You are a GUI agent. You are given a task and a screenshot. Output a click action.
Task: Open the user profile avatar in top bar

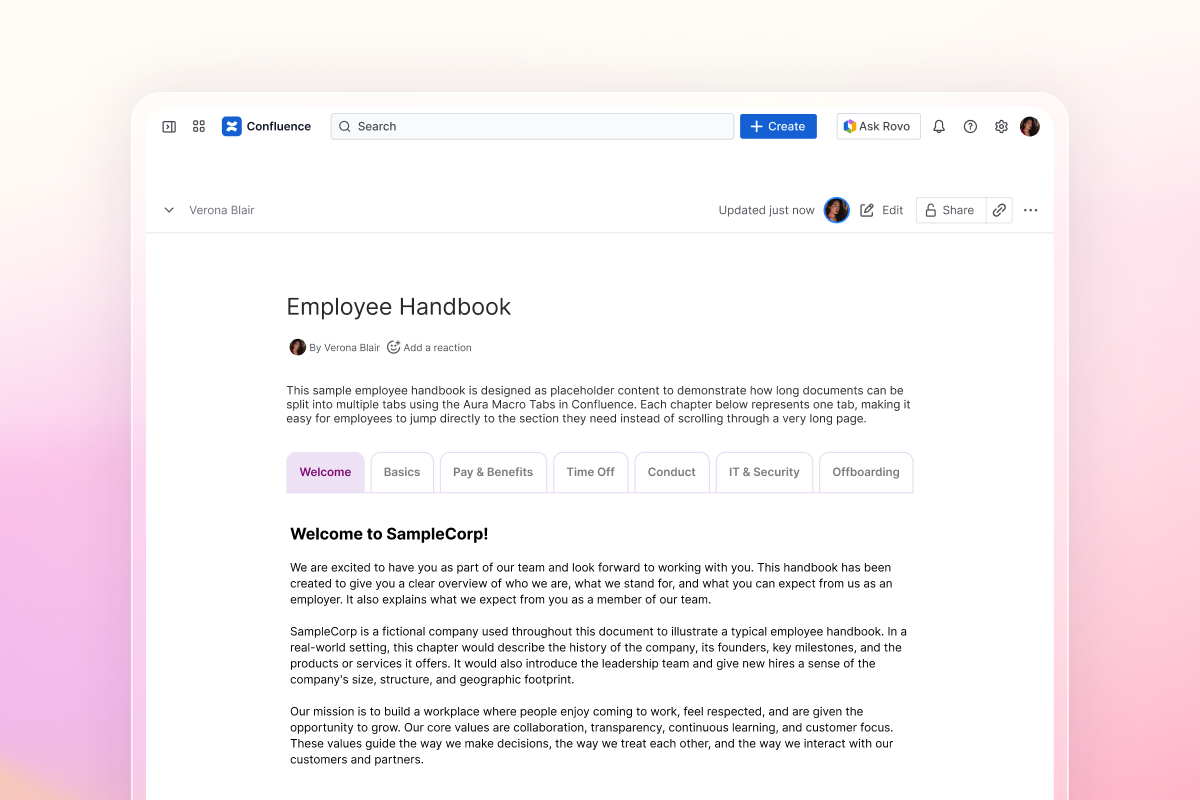tap(1030, 126)
